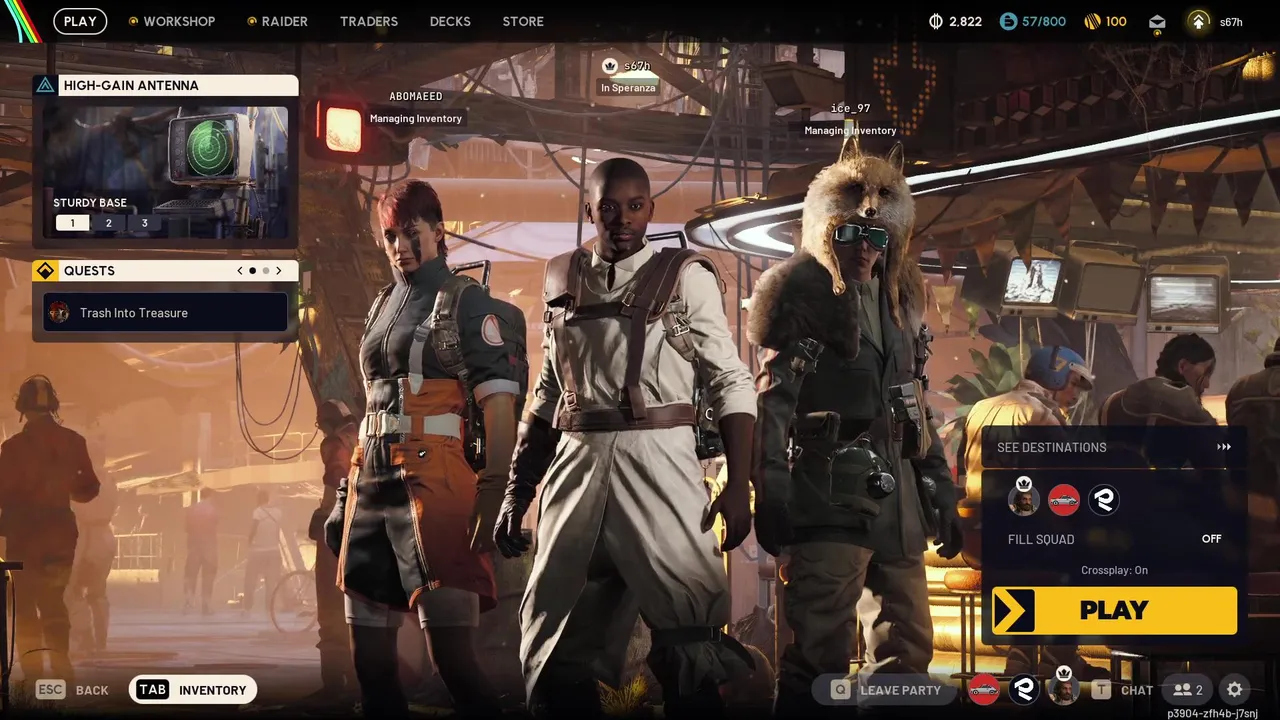Expand See Destinations arrows
Viewport: 1280px width, 720px height.
click(x=1224, y=447)
